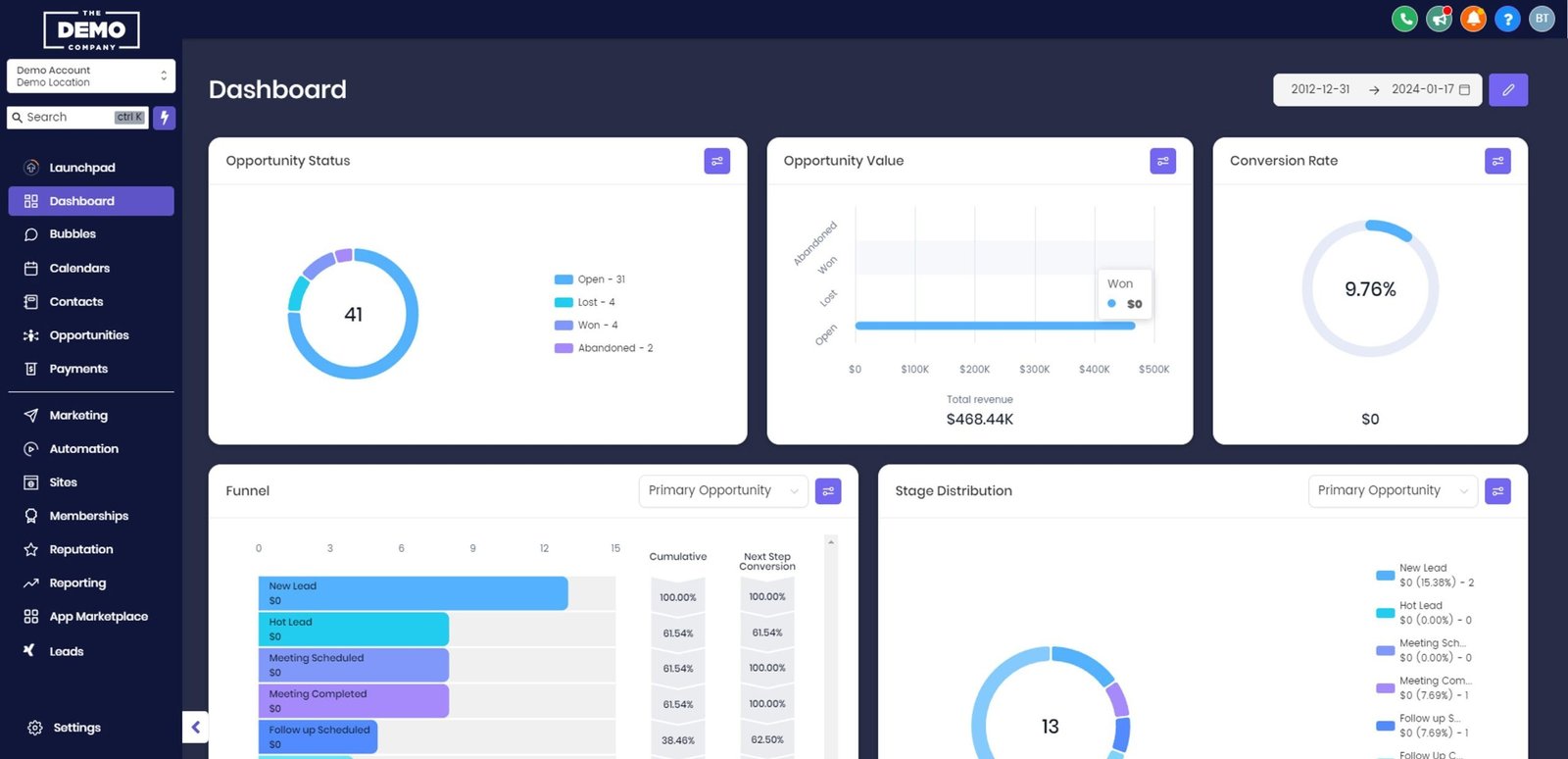
Task: Toggle New Lead legend in Stage Distribution
Action: click(1425, 576)
